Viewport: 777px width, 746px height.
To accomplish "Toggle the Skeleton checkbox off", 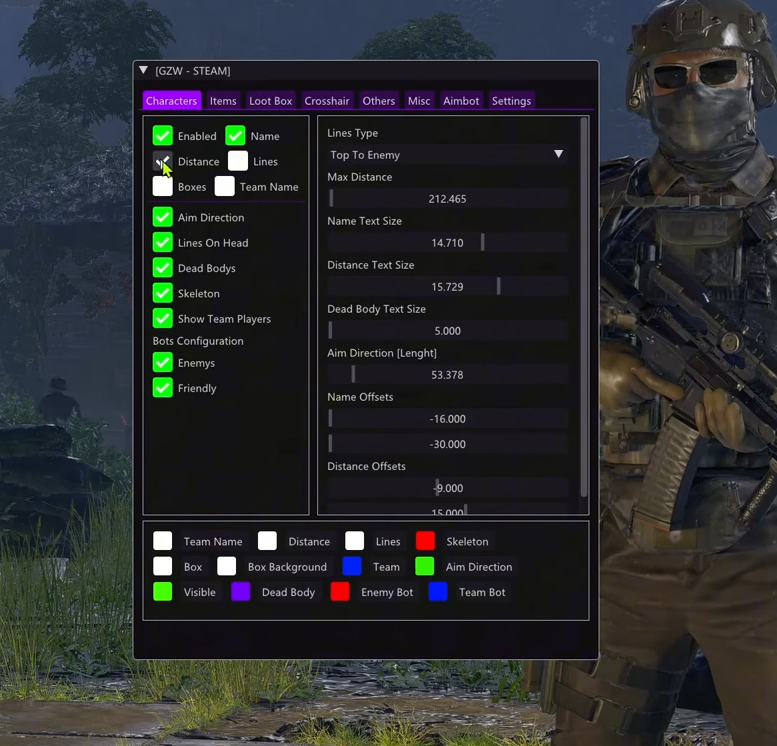I will coord(163,293).
